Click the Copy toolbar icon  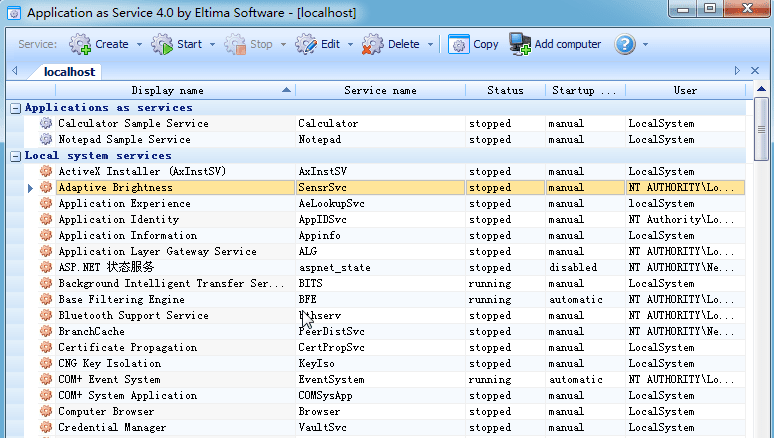pyautogui.click(x=459, y=44)
